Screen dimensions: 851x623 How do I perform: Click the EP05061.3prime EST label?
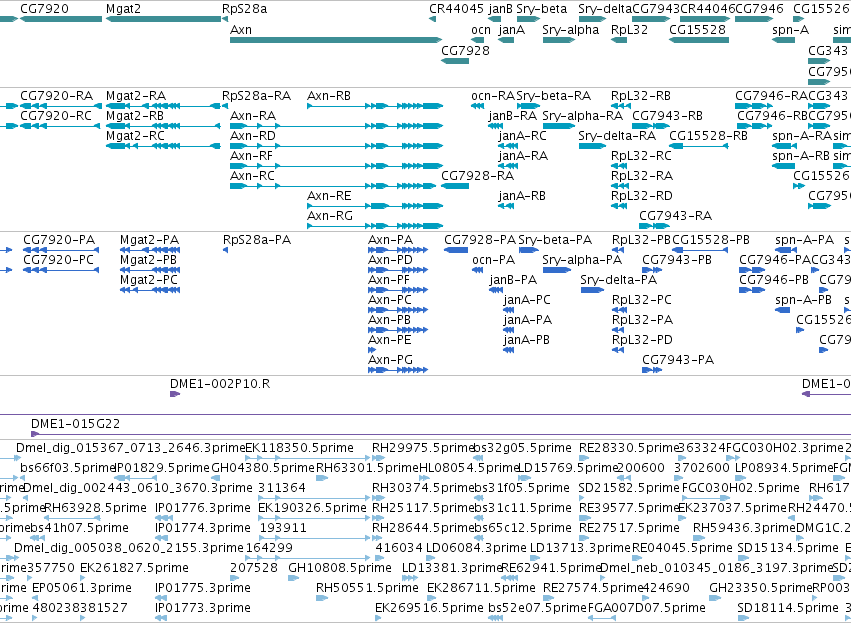click(x=81, y=588)
